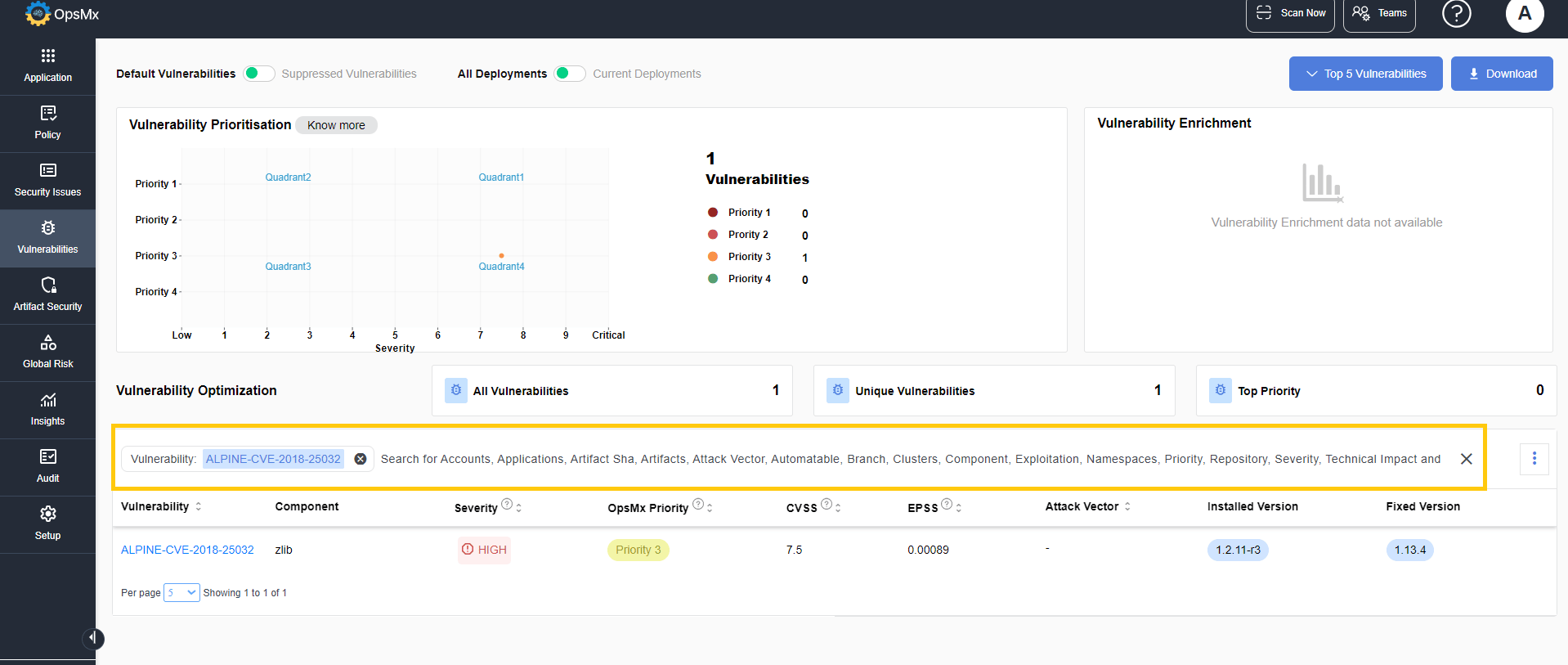Open the Application grid icon in sidebar

click(47, 56)
